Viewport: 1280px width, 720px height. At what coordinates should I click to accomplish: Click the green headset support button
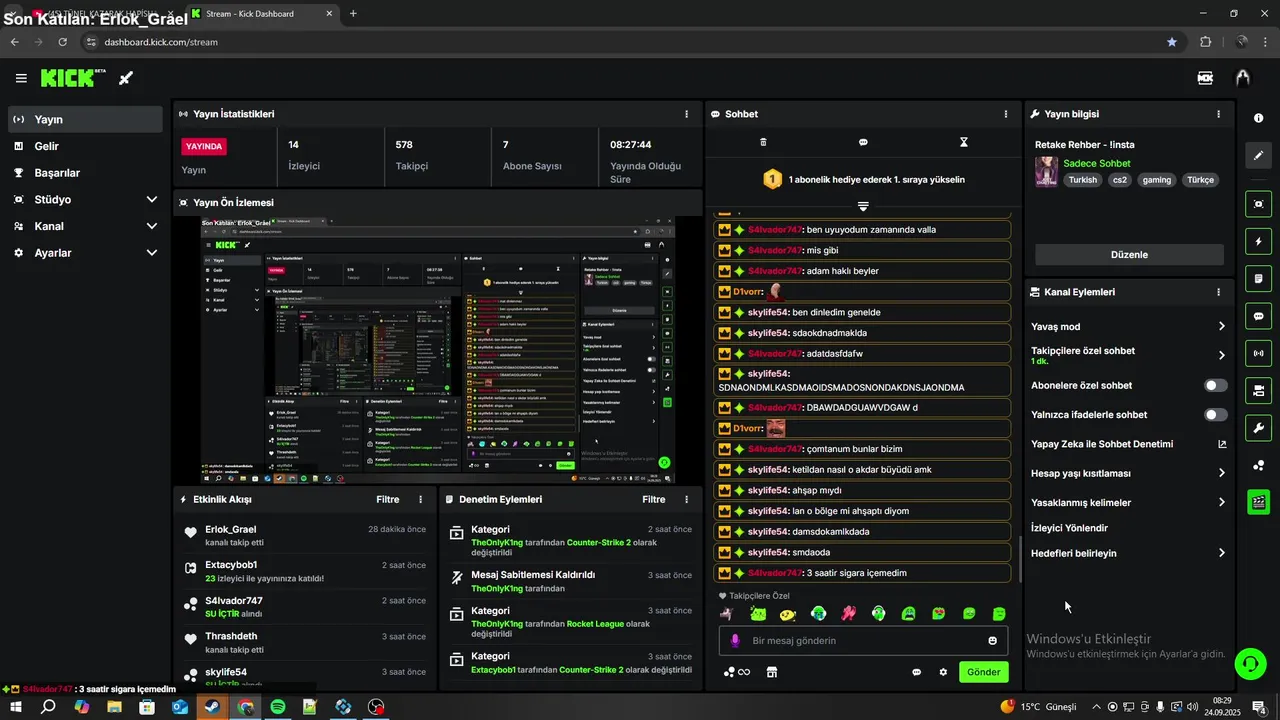tap(1248, 663)
